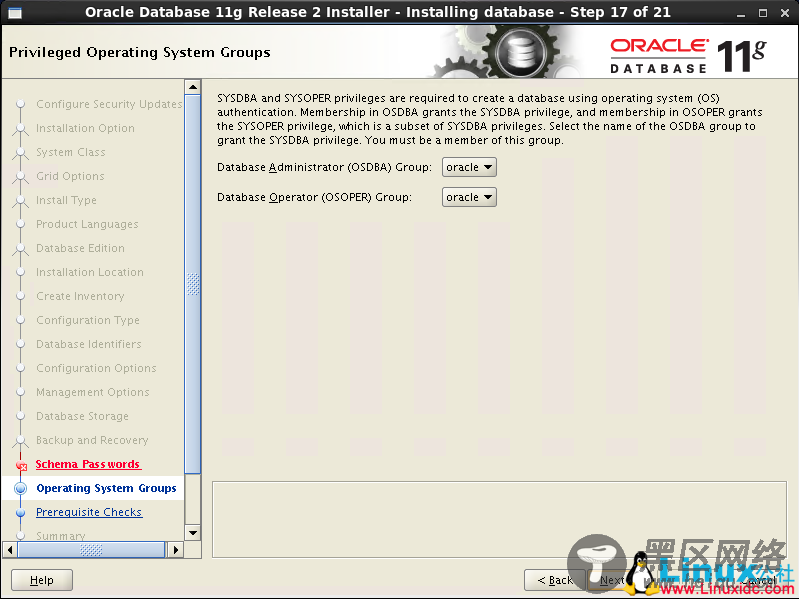Click the vertical scrollbar thumb in steps panel
This screenshot has height=599, width=799.
pos(193,284)
